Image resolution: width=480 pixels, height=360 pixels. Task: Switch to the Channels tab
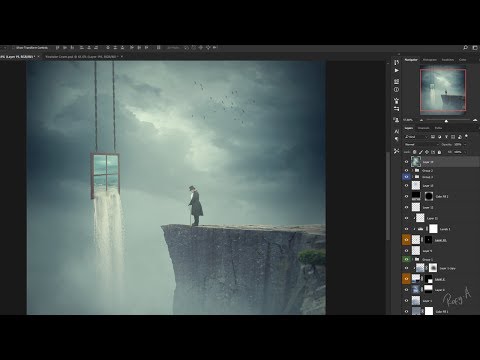(424, 128)
